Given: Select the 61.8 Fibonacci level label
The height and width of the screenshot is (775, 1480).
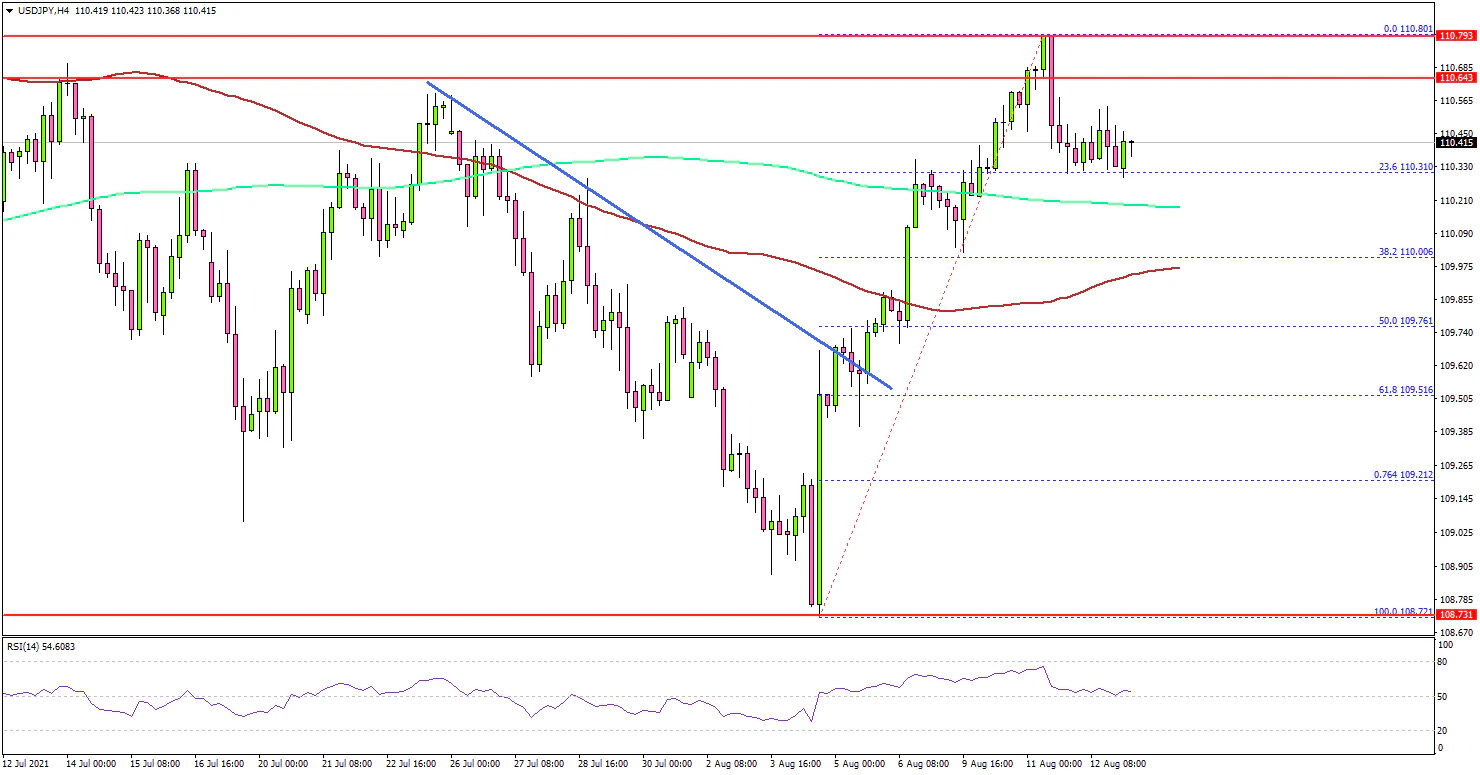Looking at the screenshot, I should click(x=1410, y=390).
